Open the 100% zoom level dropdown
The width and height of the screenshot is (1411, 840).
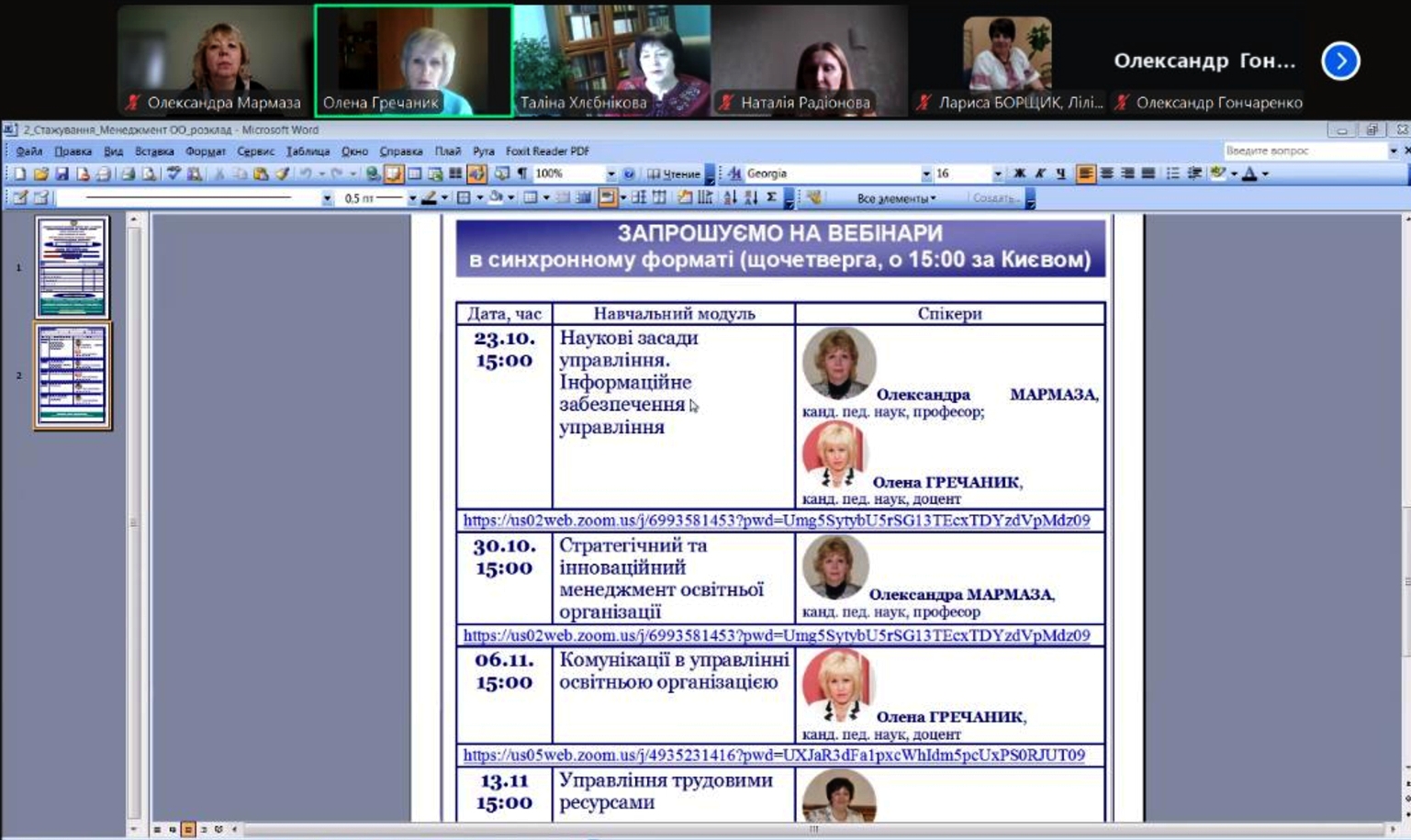point(610,174)
